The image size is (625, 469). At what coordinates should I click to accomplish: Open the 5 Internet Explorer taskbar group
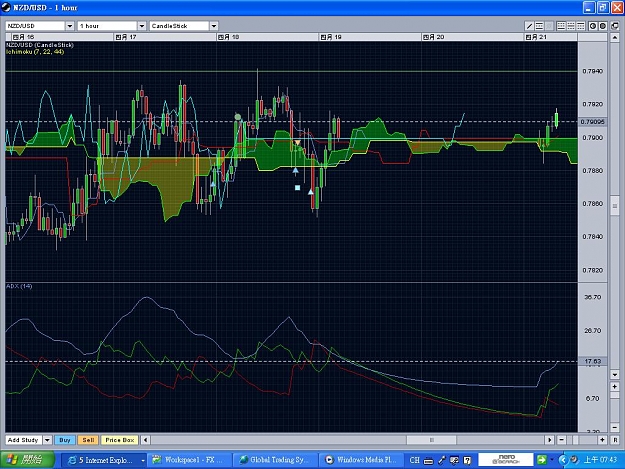(x=104, y=460)
